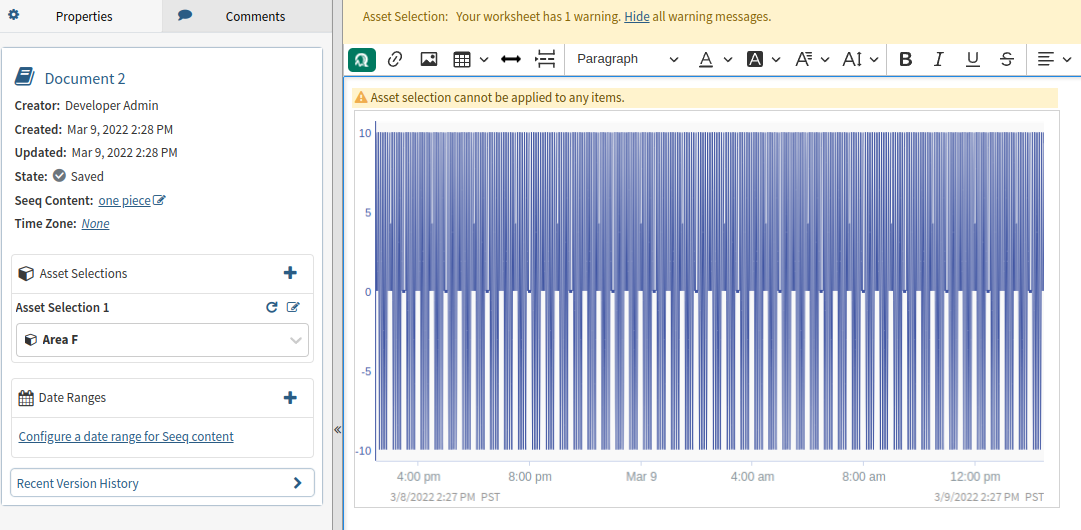Open the Paragraph style dropdown

627,59
